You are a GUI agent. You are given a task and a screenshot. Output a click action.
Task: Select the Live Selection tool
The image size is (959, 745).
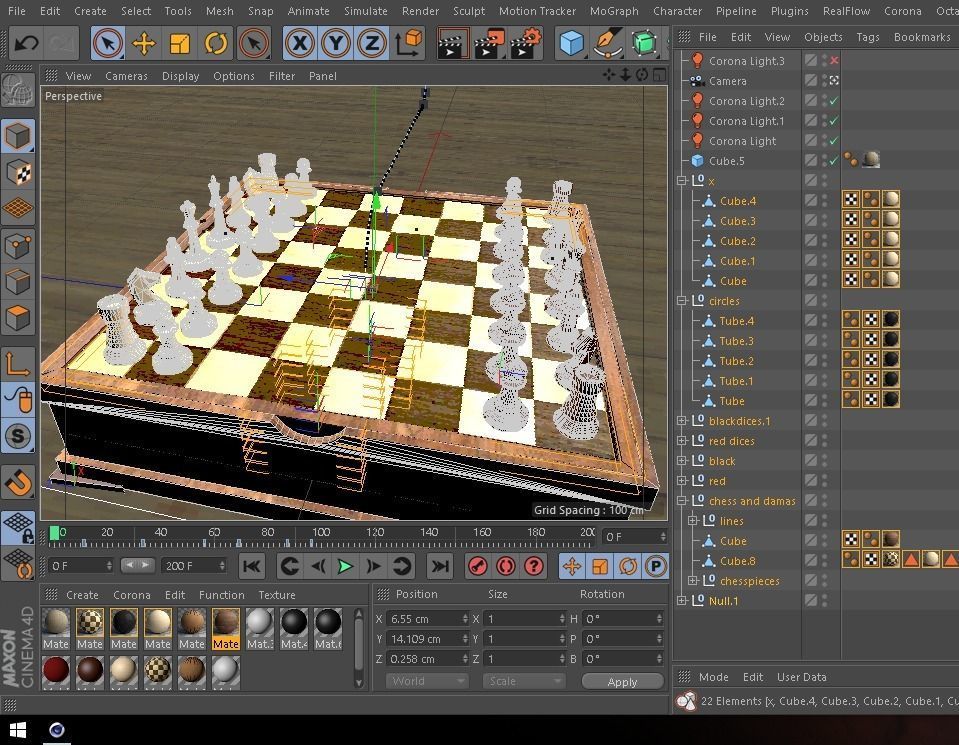(x=108, y=43)
